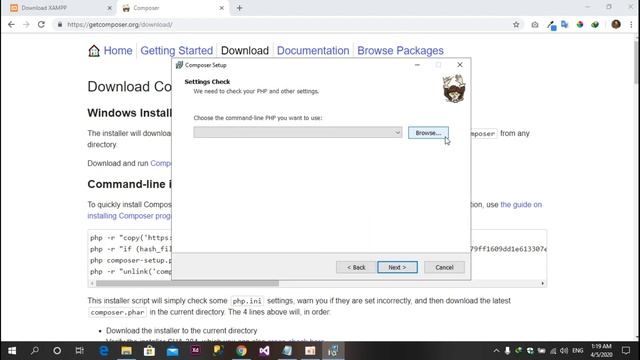
Task: Select the Composer browser tab
Action: click(x=171, y=8)
